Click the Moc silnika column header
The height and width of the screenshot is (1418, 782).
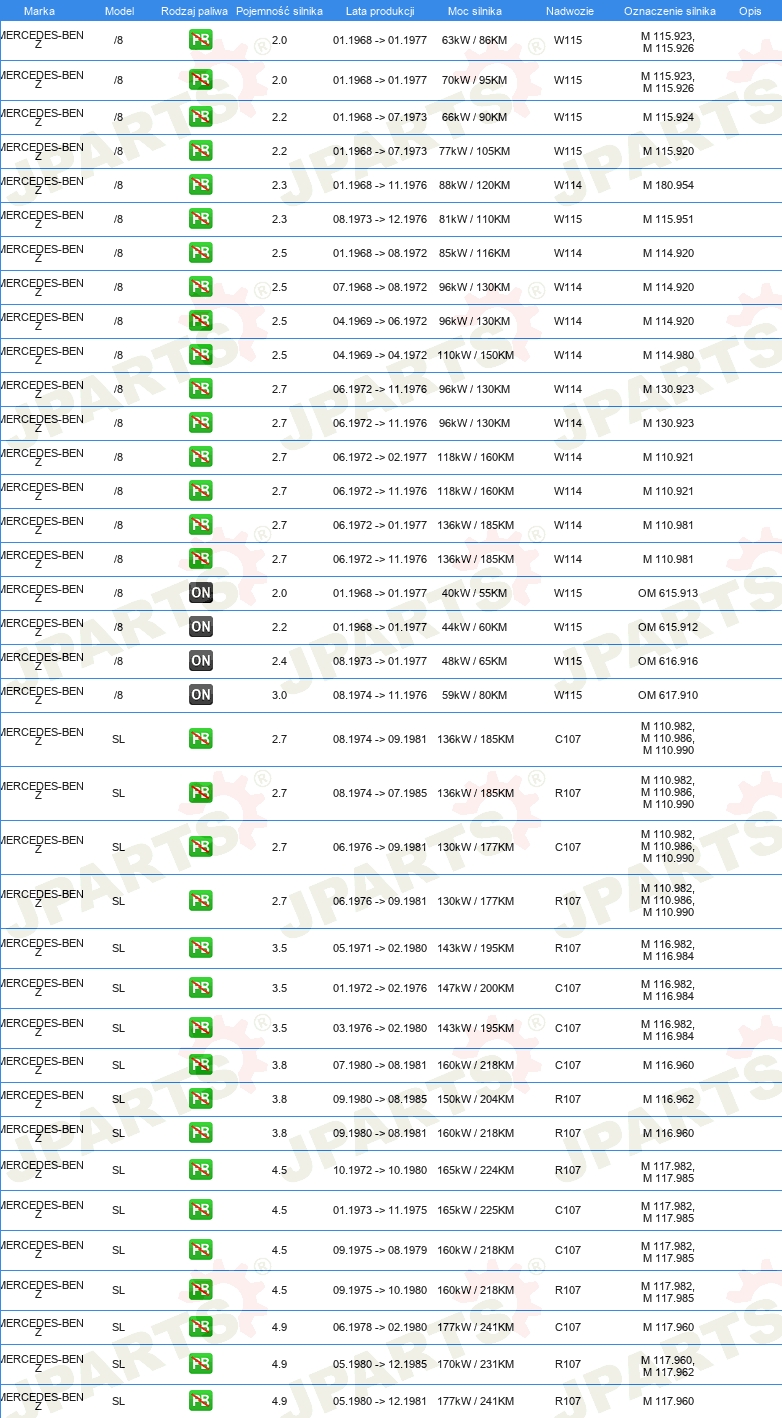coord(475,11)
